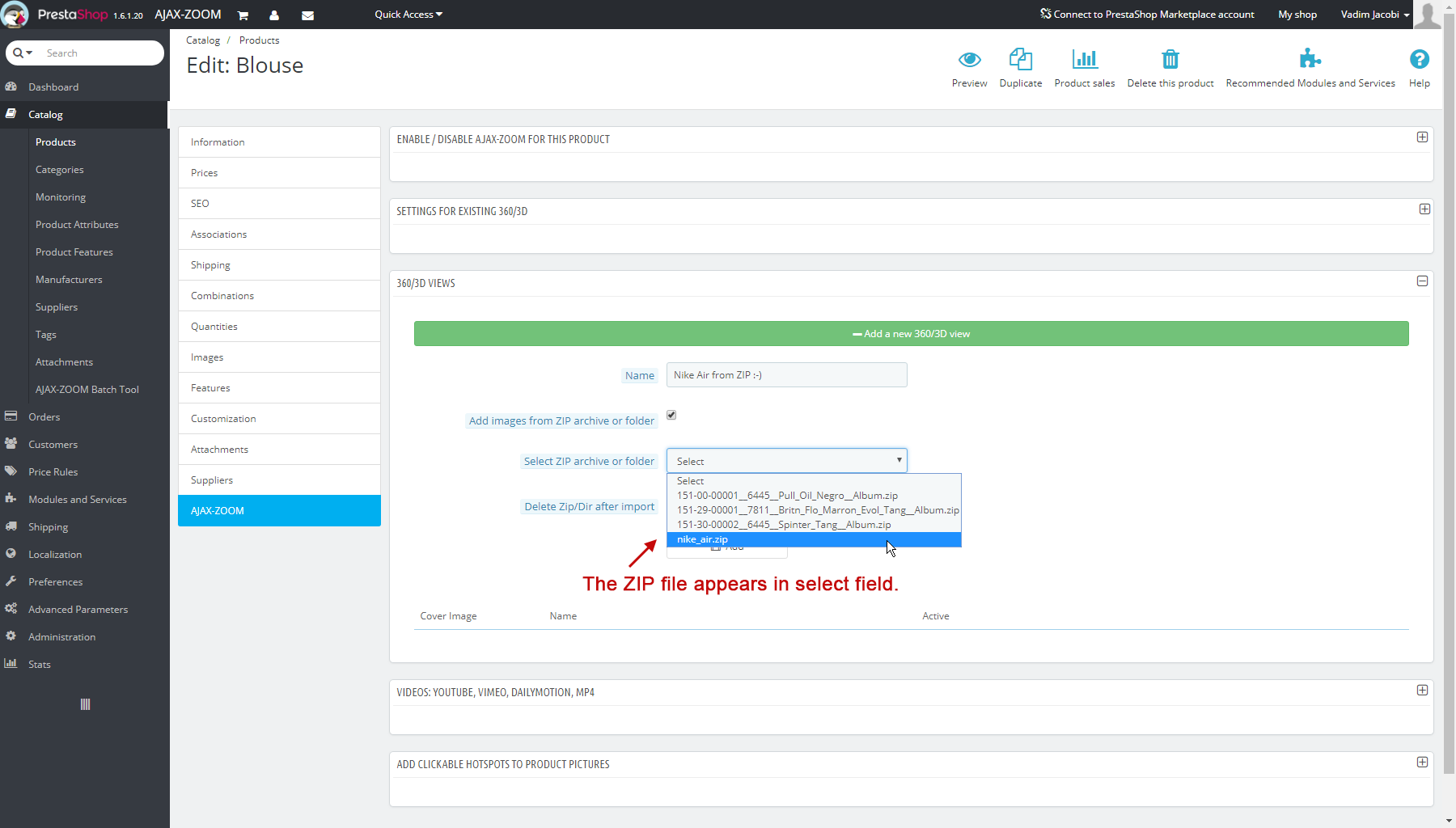Click the Customers icon in sidebar

(x=11, y=444)
